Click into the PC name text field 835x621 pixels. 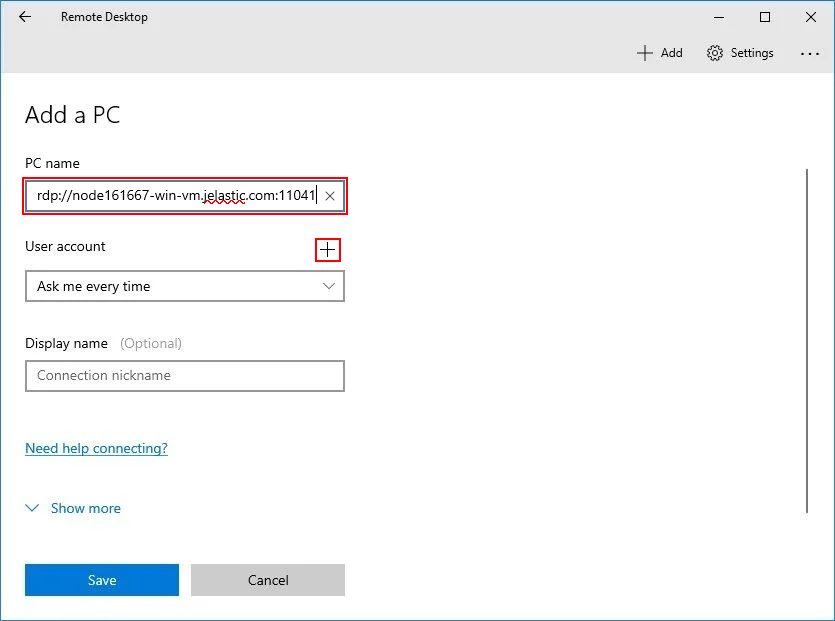click(x=185, y=196)
